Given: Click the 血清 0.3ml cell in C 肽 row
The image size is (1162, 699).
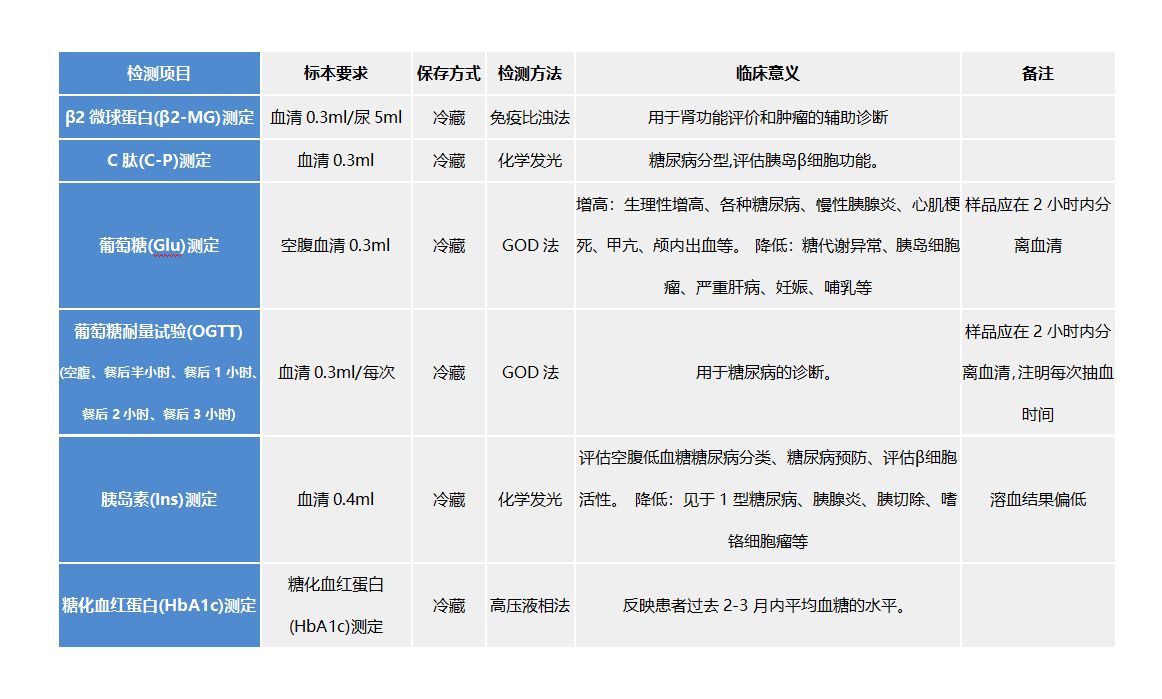Looking at the screenshot, I should (x=336, y=160).
